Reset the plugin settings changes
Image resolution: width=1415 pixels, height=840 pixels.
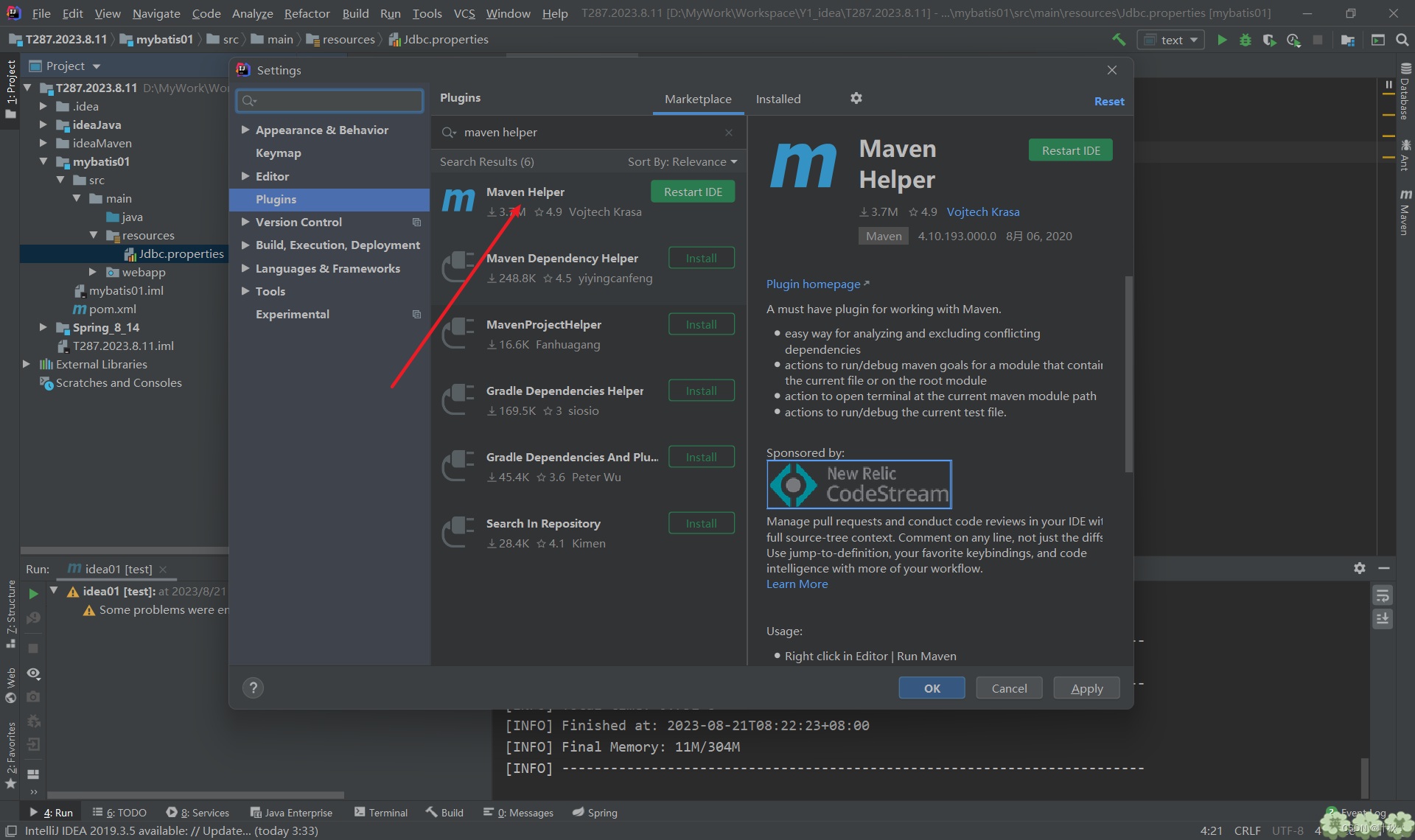click(1109, 102)
